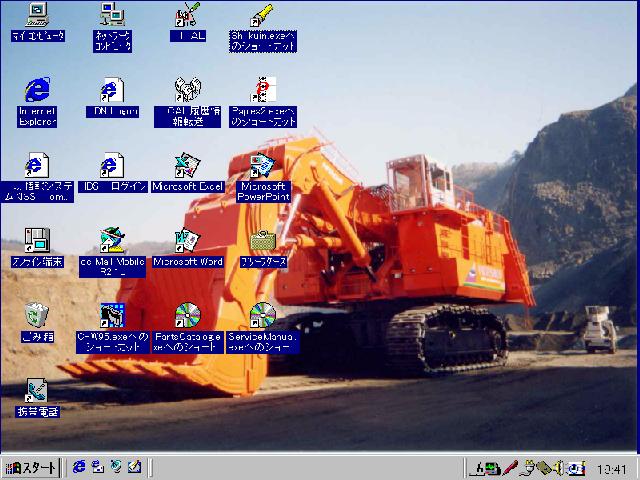Open the offline terminal (オフライン端末) floppy shortcut
This screenshot has width=640, height=480.
[x=37, y=240]
